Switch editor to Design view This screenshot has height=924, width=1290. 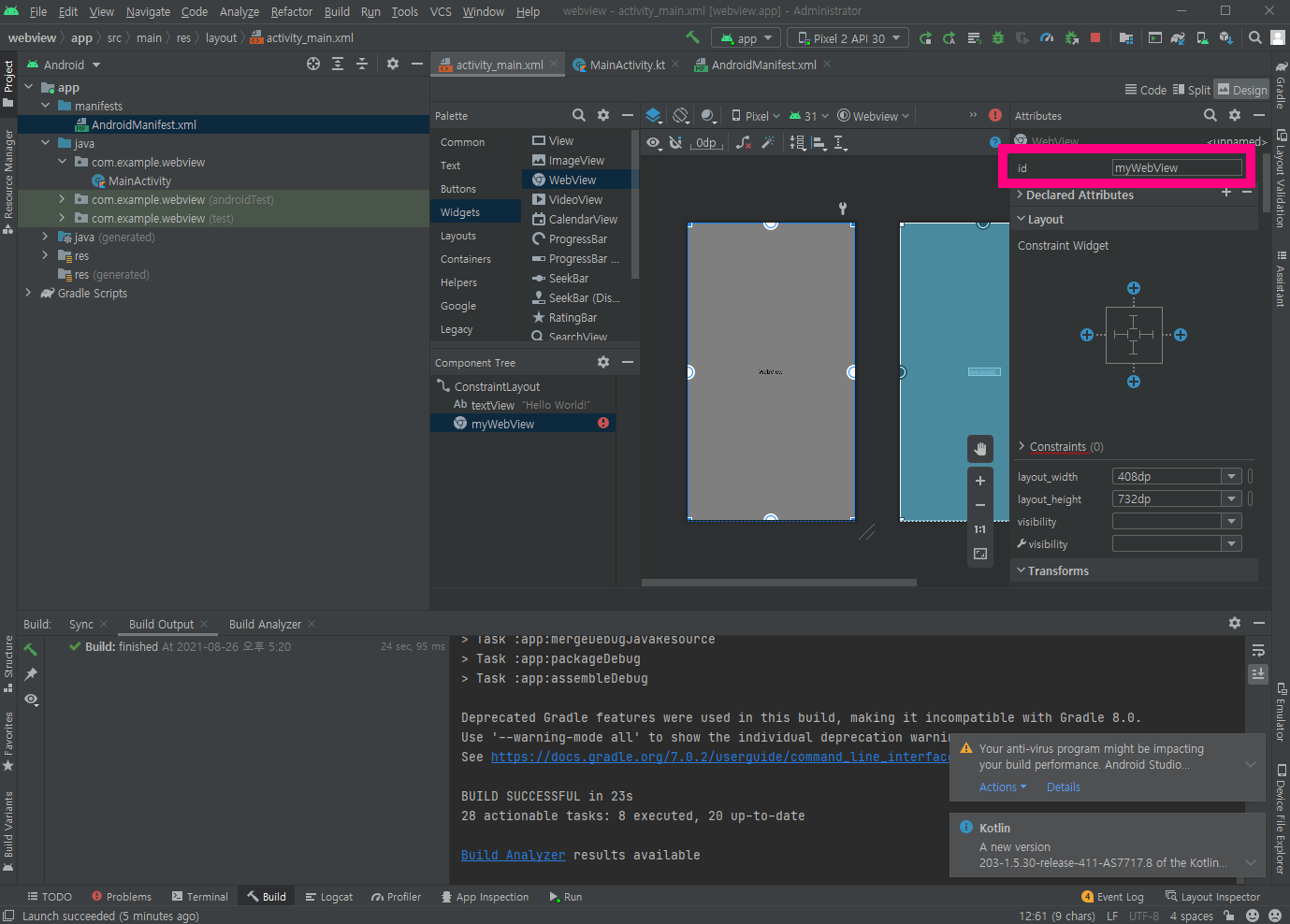[x=1242, y=90]
